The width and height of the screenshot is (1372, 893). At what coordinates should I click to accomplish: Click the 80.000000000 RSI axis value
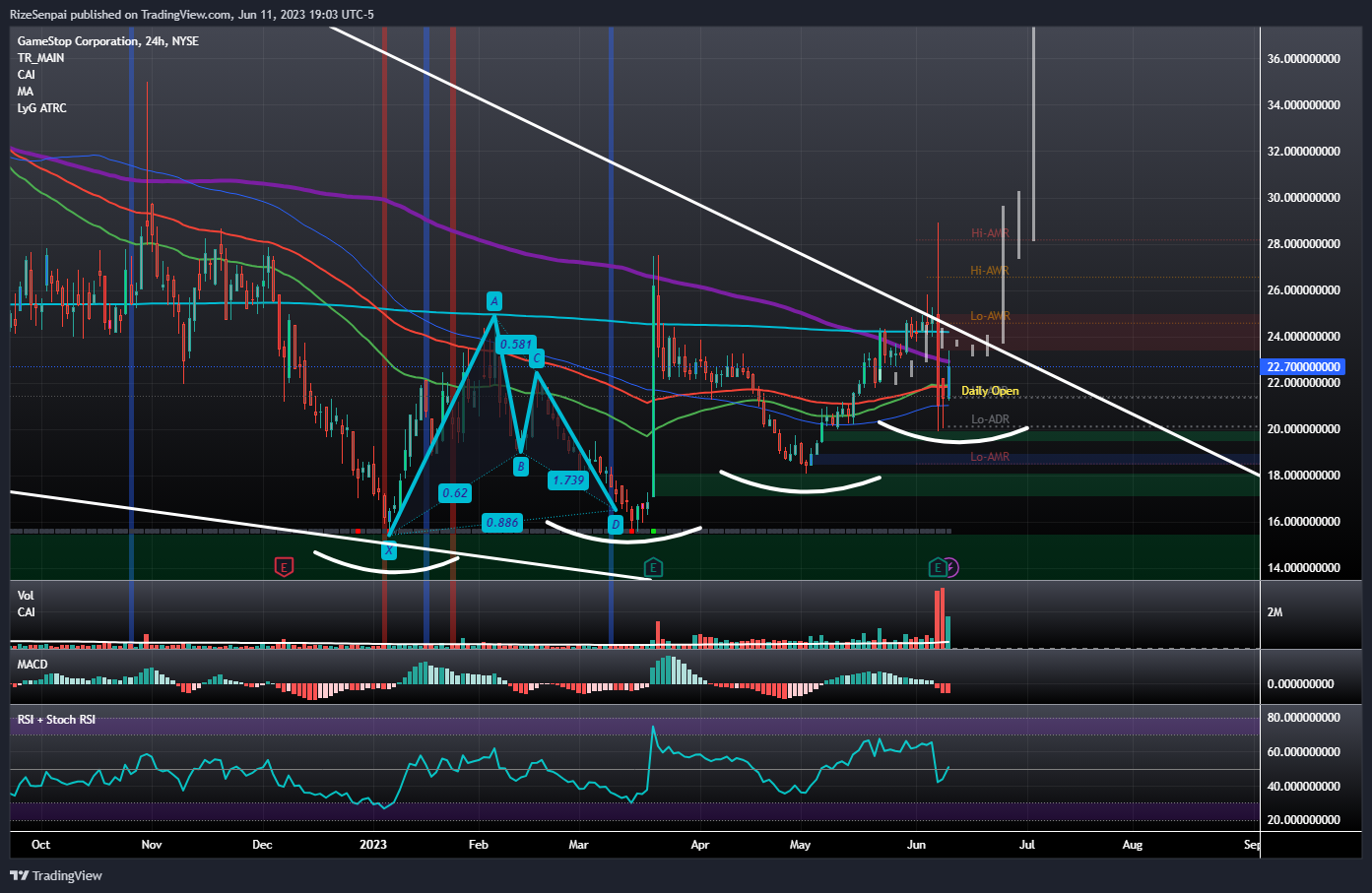pyautogui.click(x=1303, y=718)
